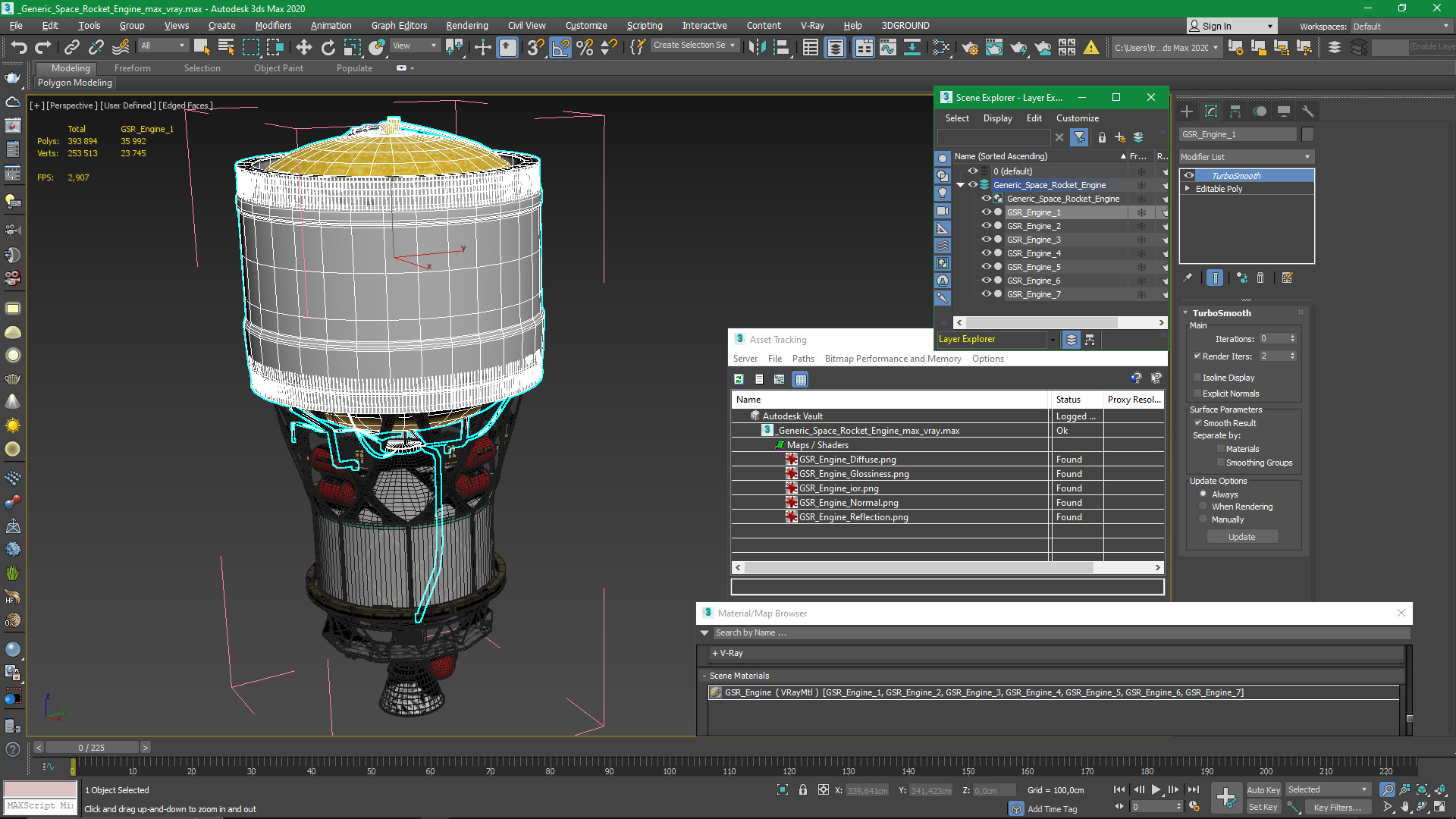
Task: Click the time slider 0 / 225 handle
Action: pyautogui.click(x=91, y=748)
